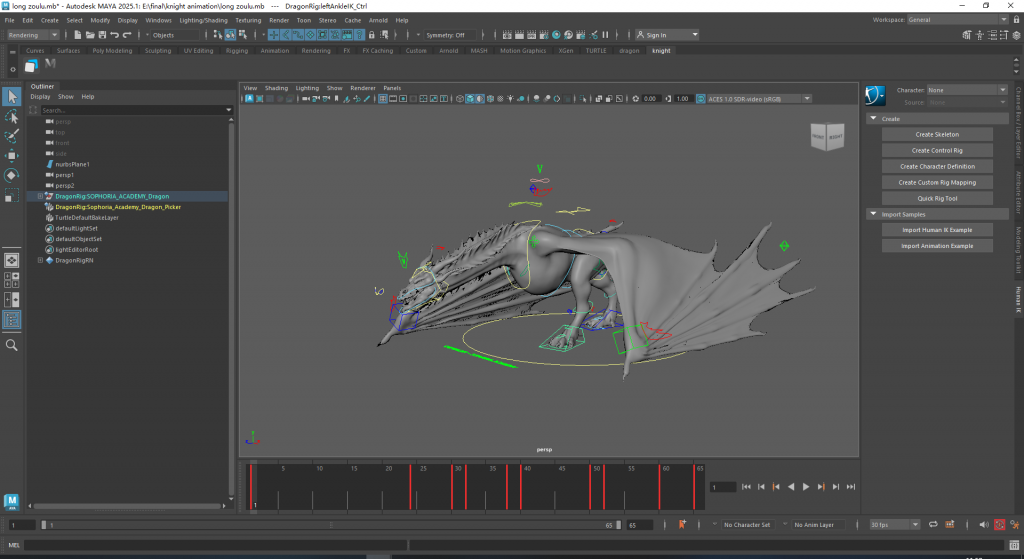Click the Quick Rig Tool button

tap(937, 198)
